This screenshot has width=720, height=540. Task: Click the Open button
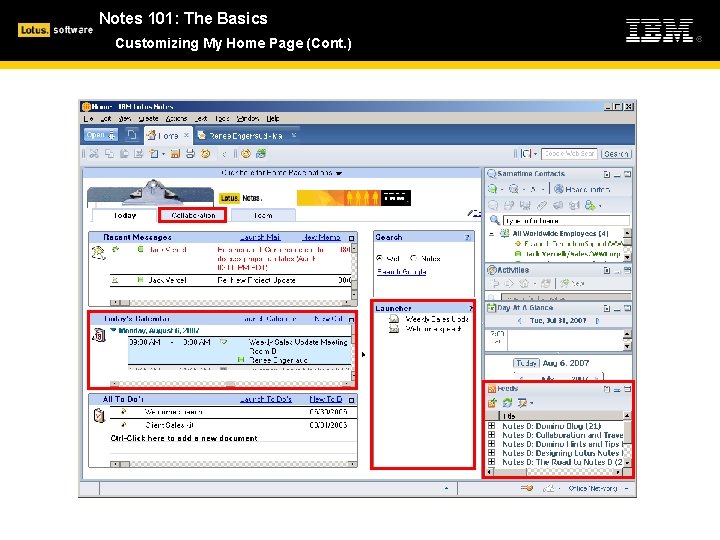pyautogui.click(x=101, y=135)
